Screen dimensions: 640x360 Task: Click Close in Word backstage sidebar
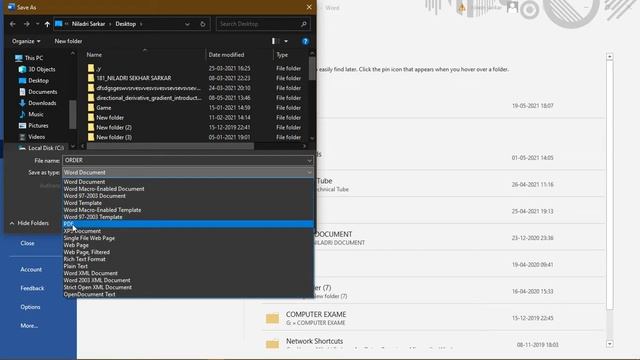[x=27, y=243]
